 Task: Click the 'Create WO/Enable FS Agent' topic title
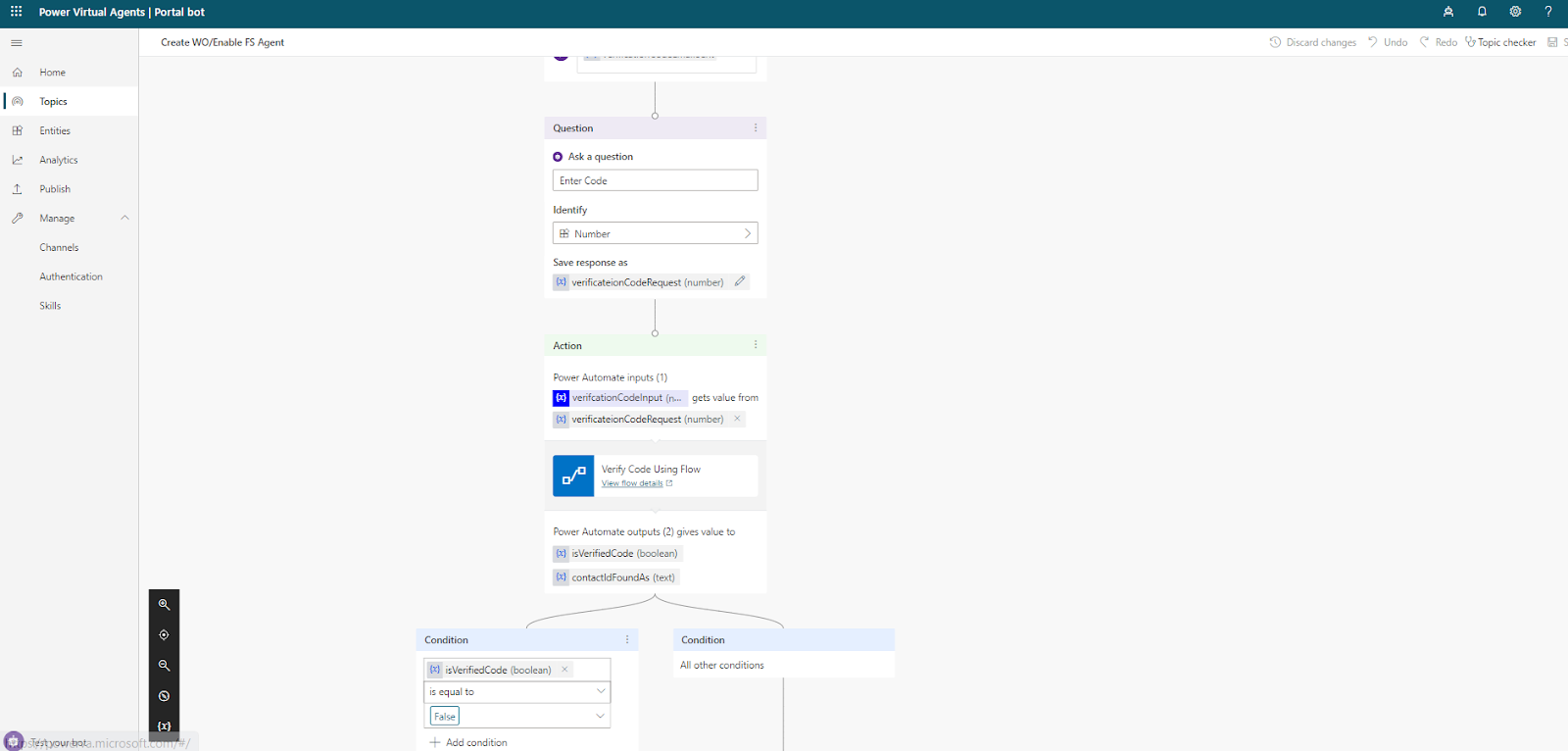click(x=222, y=42)
